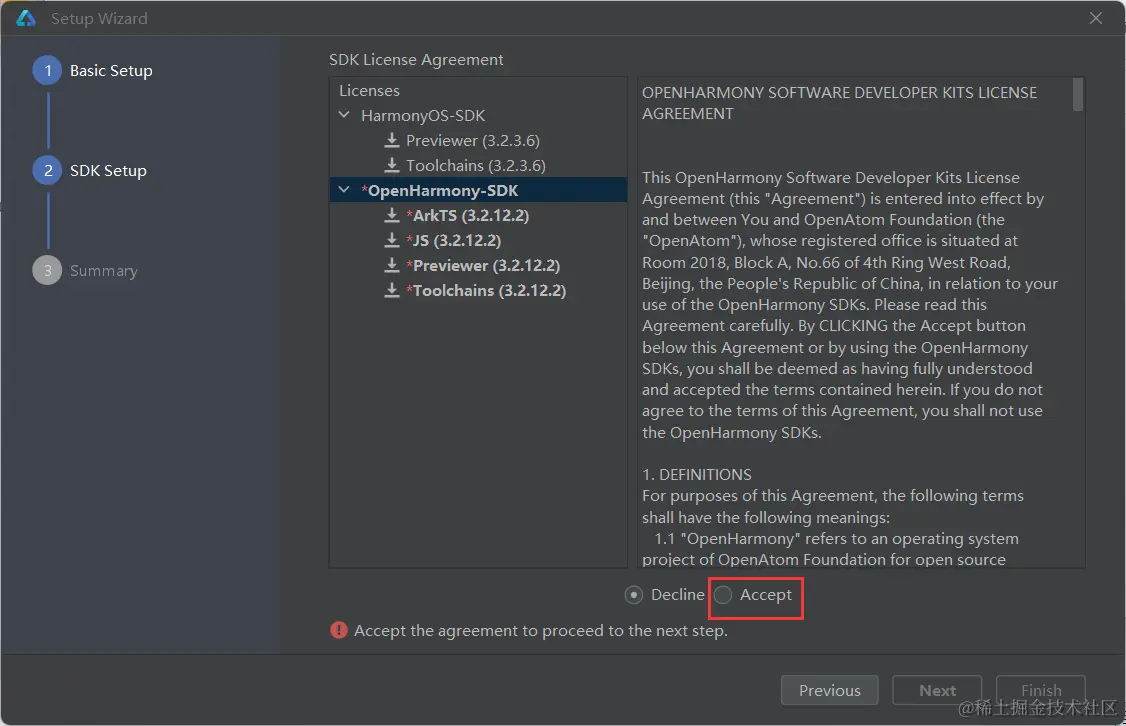
Task: Click the Next button
Action: (x=937, y=690)
